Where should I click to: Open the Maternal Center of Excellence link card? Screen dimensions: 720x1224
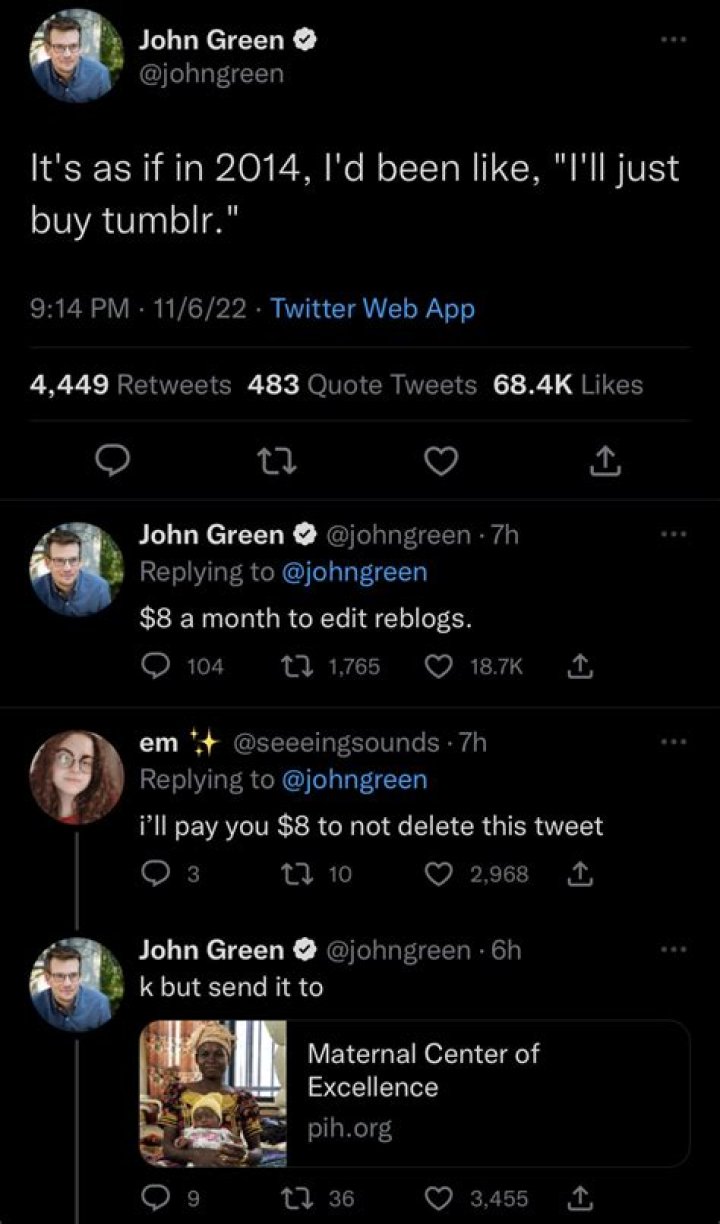point(414,1092)
